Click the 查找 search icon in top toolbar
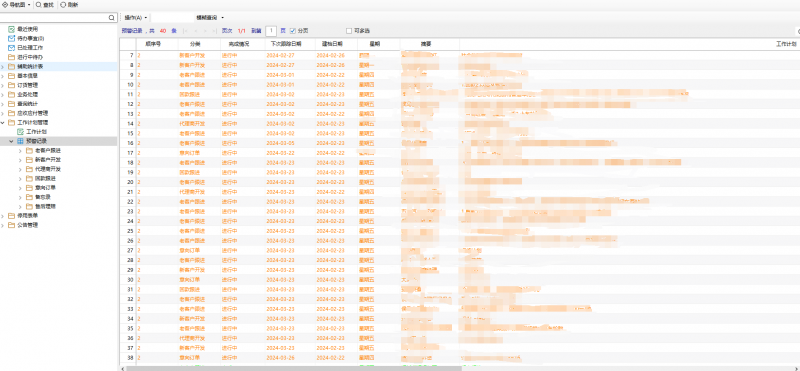The width and height of the screenshot is (800, 371). click(39, 5)
